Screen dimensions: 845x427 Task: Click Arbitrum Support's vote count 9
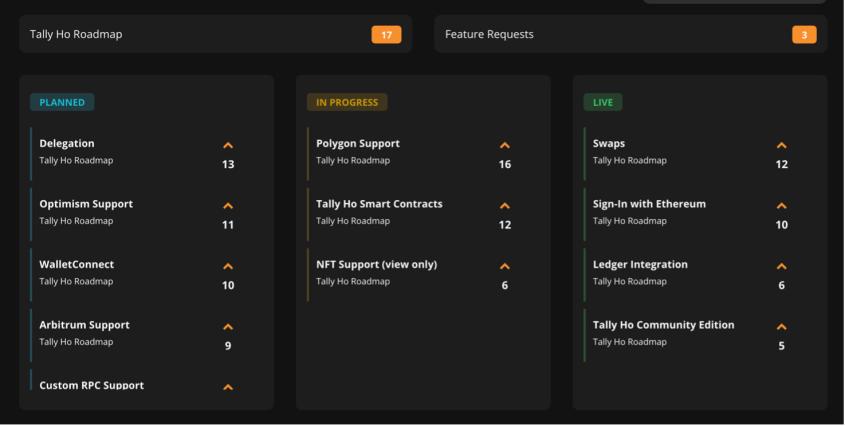click(x=228, y=346)
